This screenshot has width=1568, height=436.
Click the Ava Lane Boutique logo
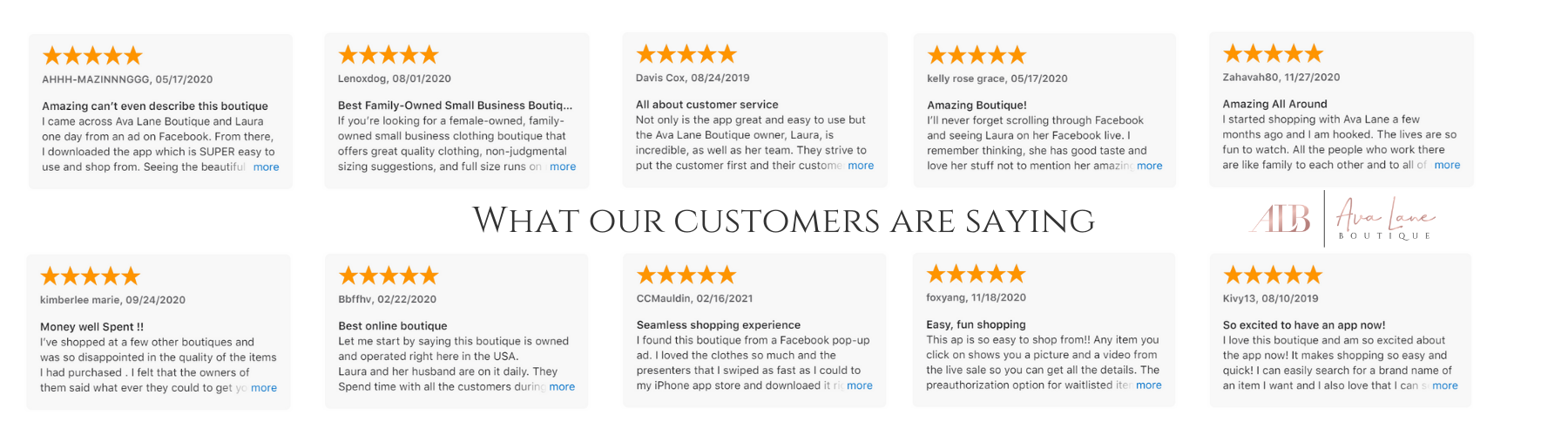(1342, 219)
